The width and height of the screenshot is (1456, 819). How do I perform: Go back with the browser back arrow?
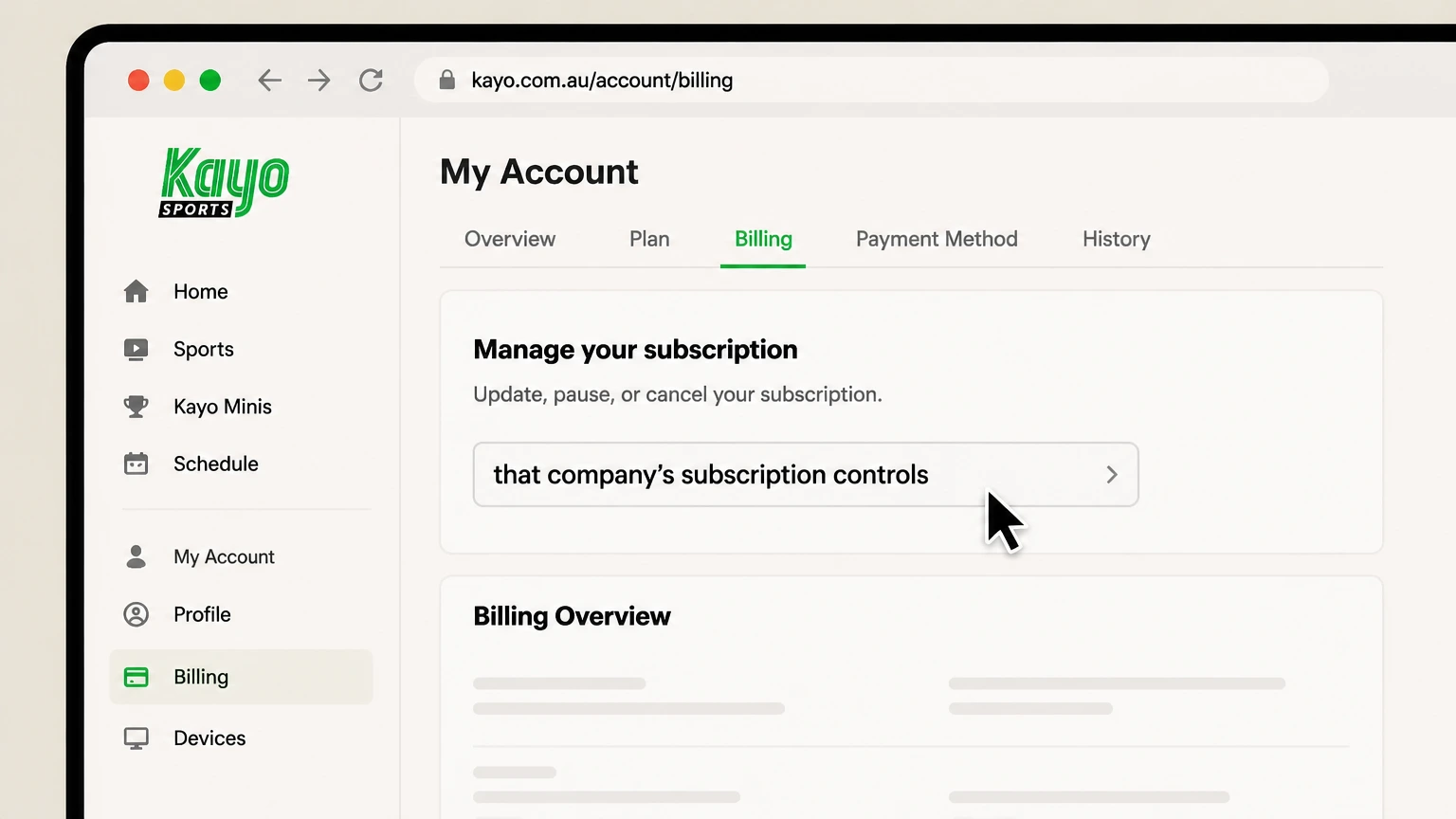[x=270, y=81]
